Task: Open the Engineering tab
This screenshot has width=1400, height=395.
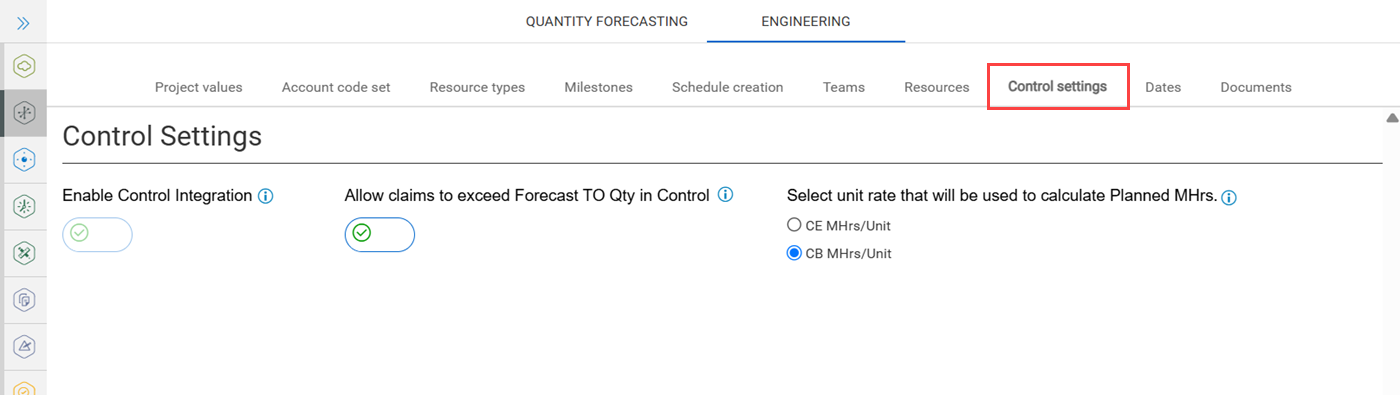Action: pyautogui.click(x=806, y=21)
